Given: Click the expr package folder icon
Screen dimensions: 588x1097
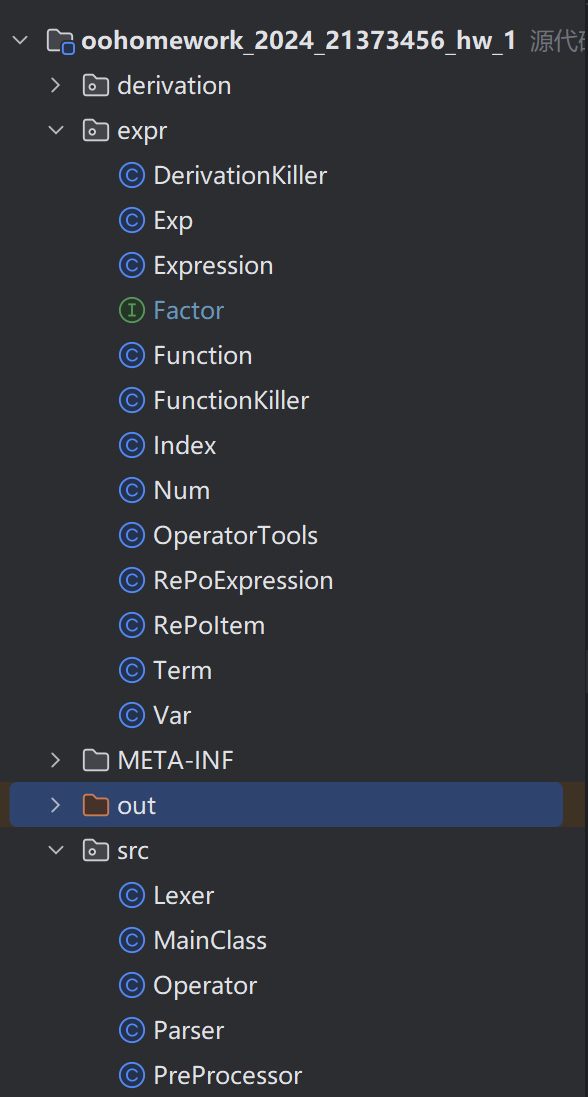Looking at the screenshot, I should point(96,131).
